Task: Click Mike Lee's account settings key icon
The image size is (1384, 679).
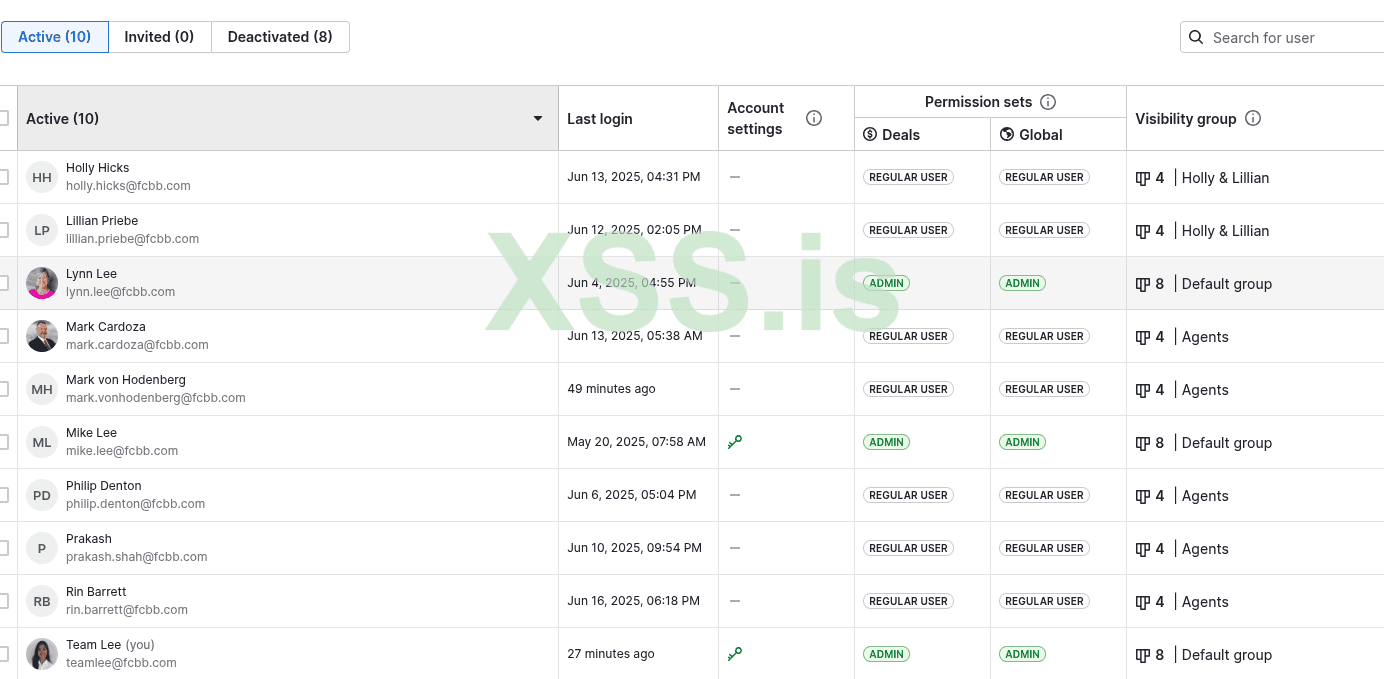Action: pyautogui.click(x=735, y=442)
